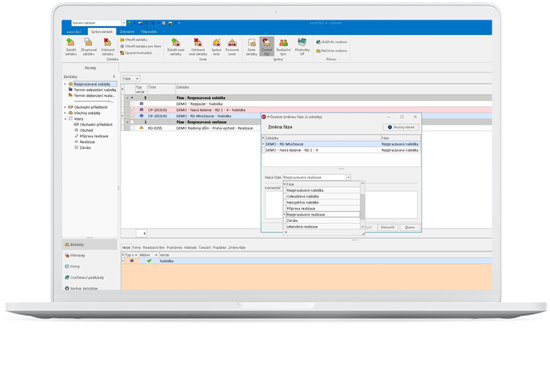
Task: Toggle checkbox for GEMO - RD Mnichovice row
Action: click(x=133, y=116)
